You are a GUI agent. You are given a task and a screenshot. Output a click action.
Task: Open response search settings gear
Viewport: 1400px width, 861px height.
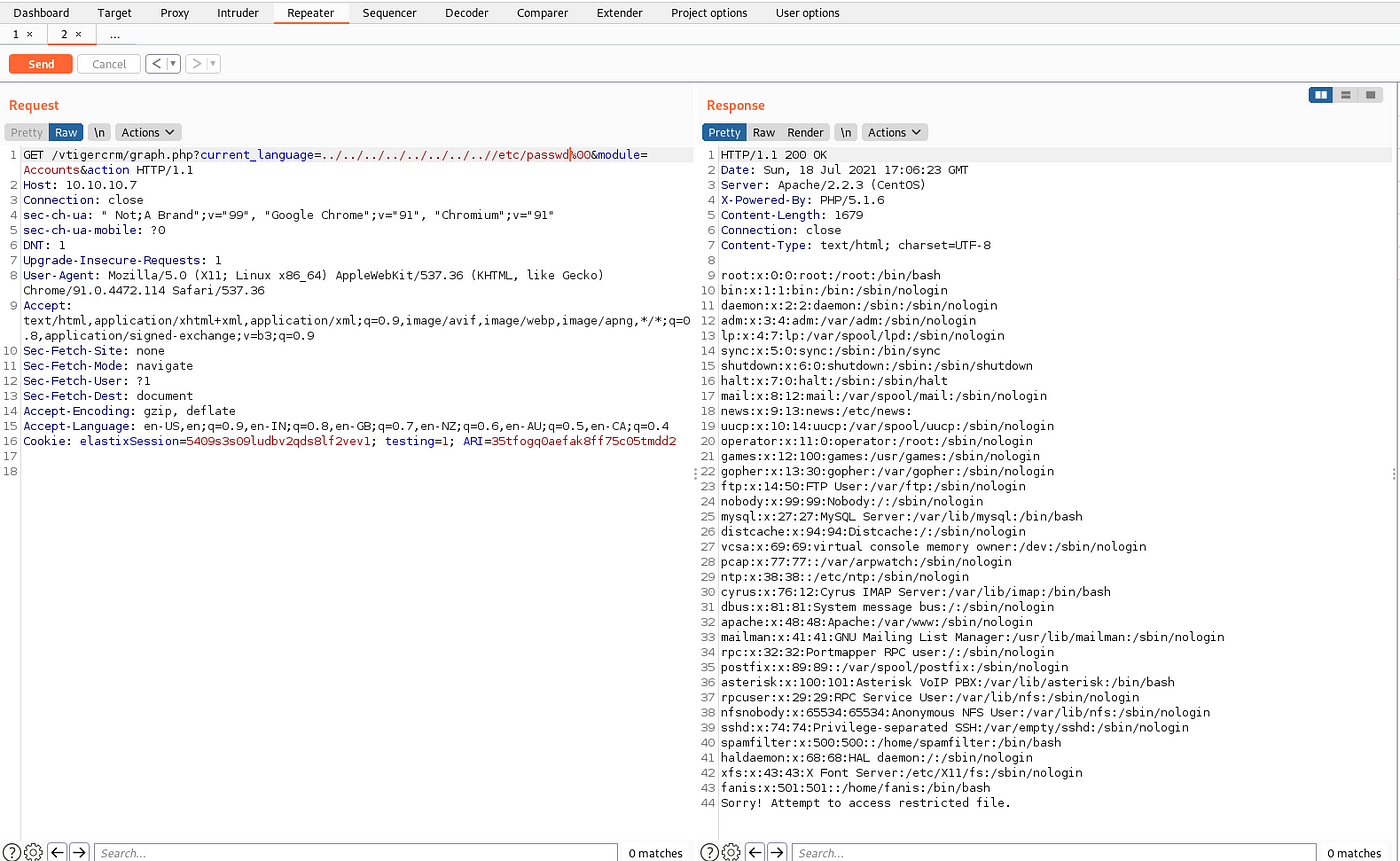(731, 852)
